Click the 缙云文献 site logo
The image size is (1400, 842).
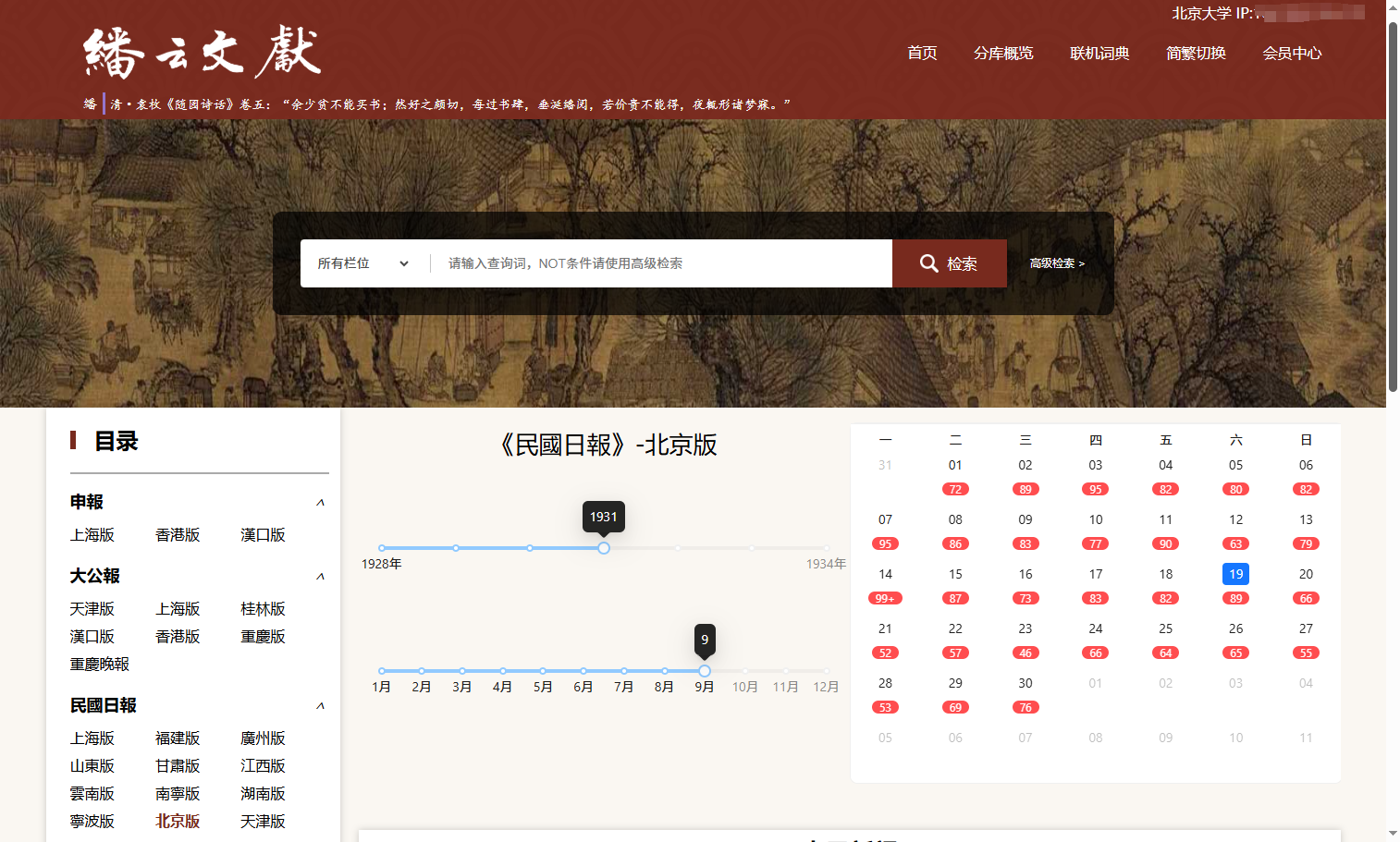203,52
